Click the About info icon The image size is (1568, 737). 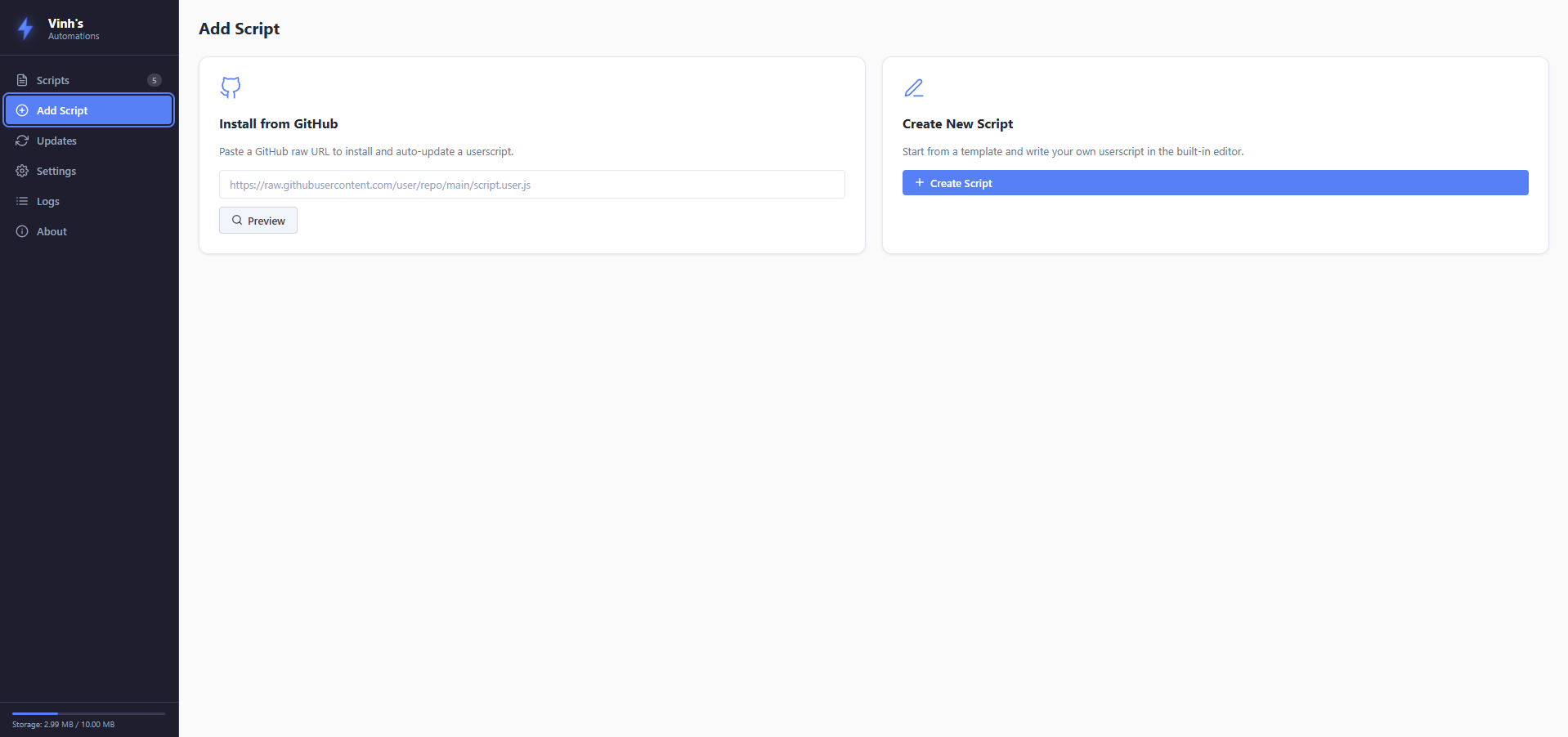point(22,231)
